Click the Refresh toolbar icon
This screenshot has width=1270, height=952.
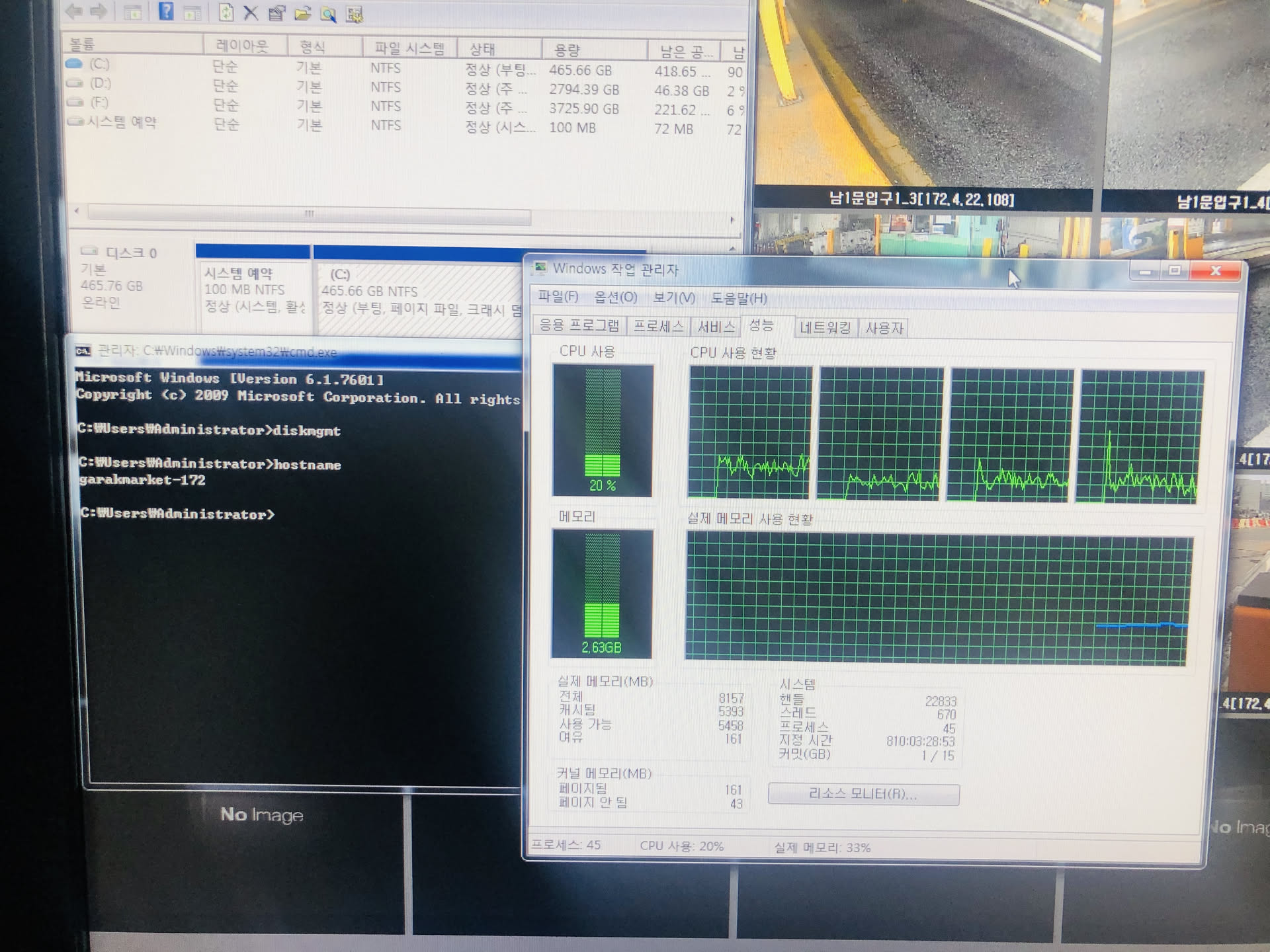pos(226,13)
